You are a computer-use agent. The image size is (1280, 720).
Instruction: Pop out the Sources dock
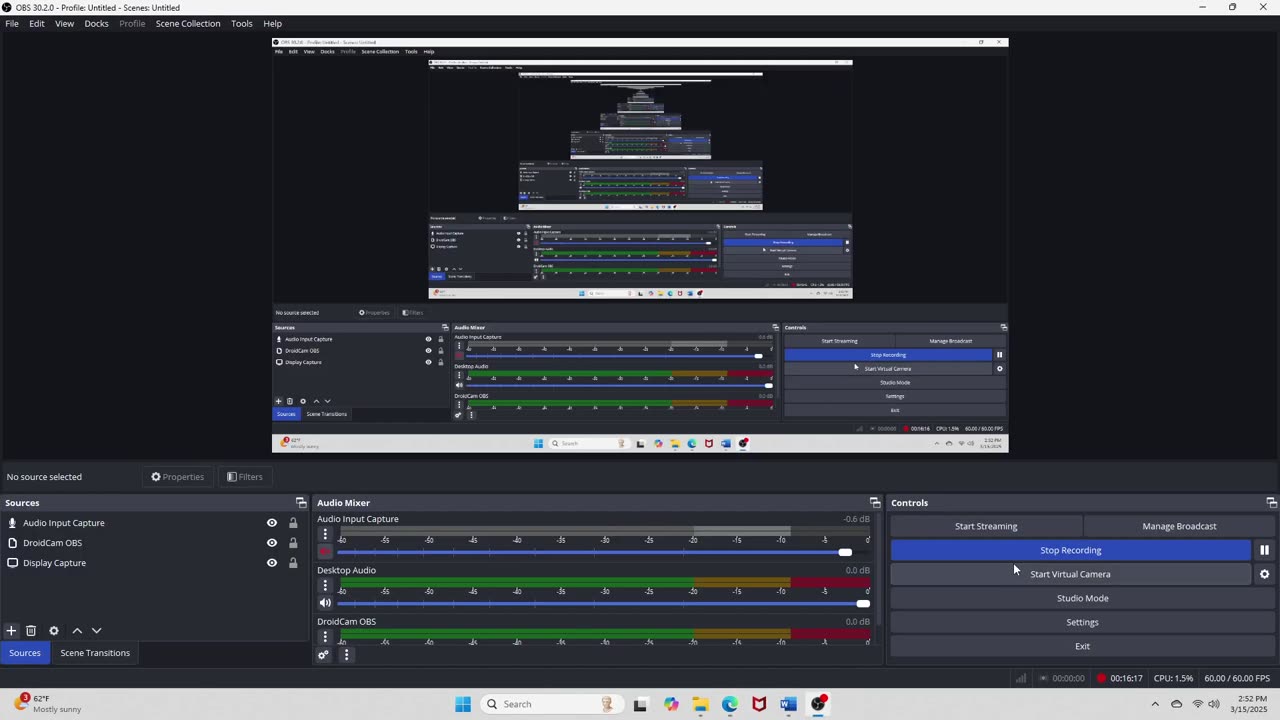click(301, 503)
